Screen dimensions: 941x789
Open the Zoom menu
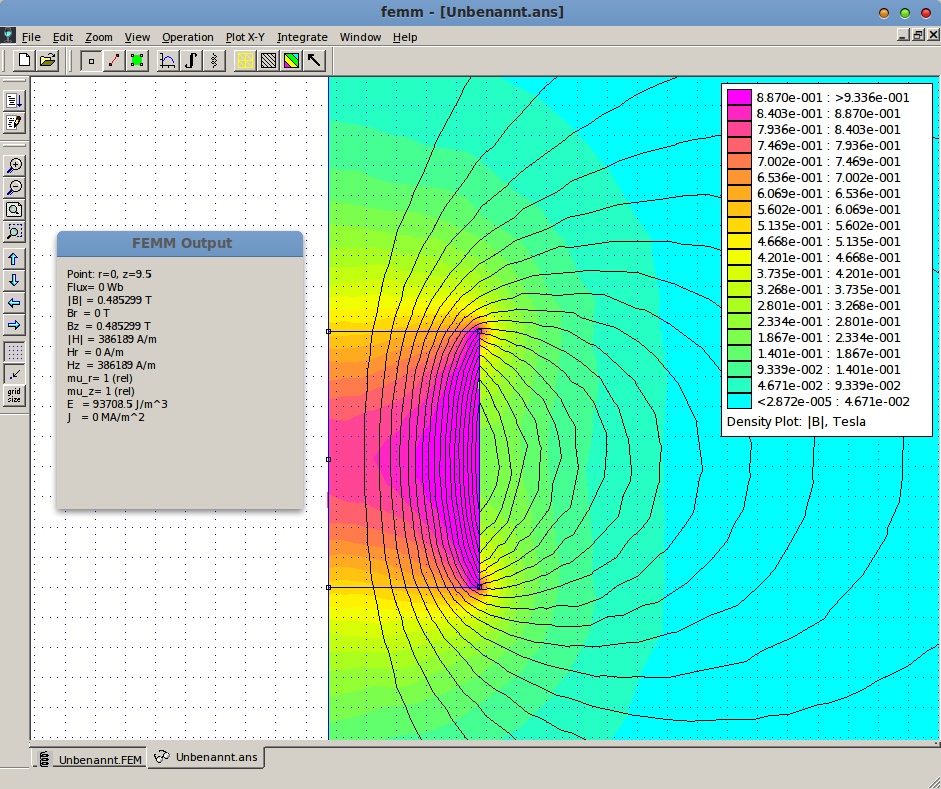click(99, 37)
